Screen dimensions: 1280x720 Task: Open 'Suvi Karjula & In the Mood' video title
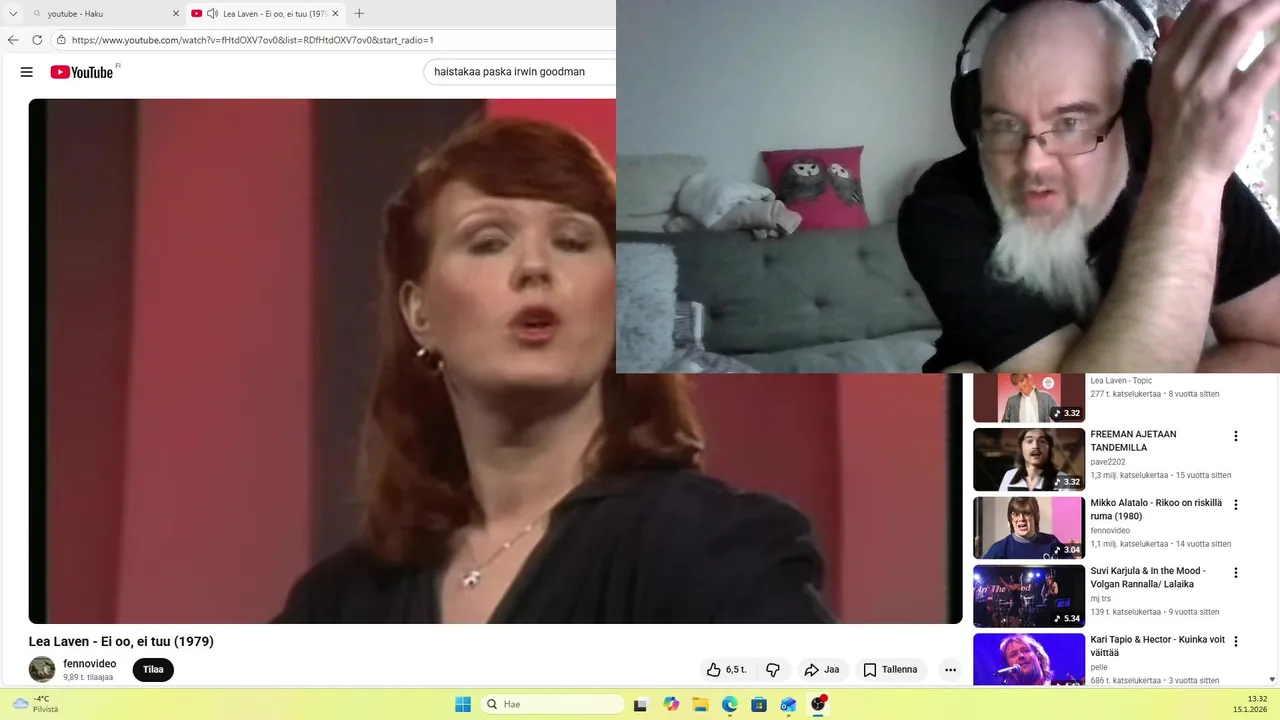point(1148,578)
